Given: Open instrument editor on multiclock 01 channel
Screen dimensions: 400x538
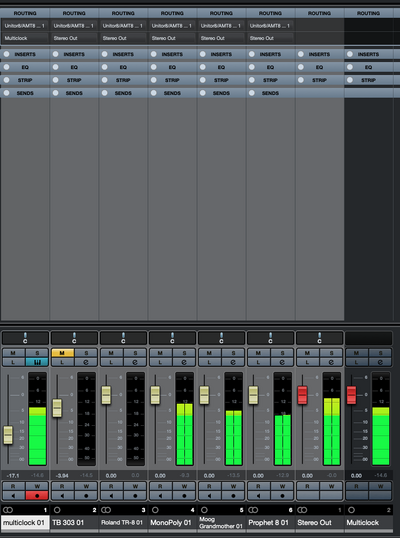Looking at the screenshot, I should [x=37, y=362].
